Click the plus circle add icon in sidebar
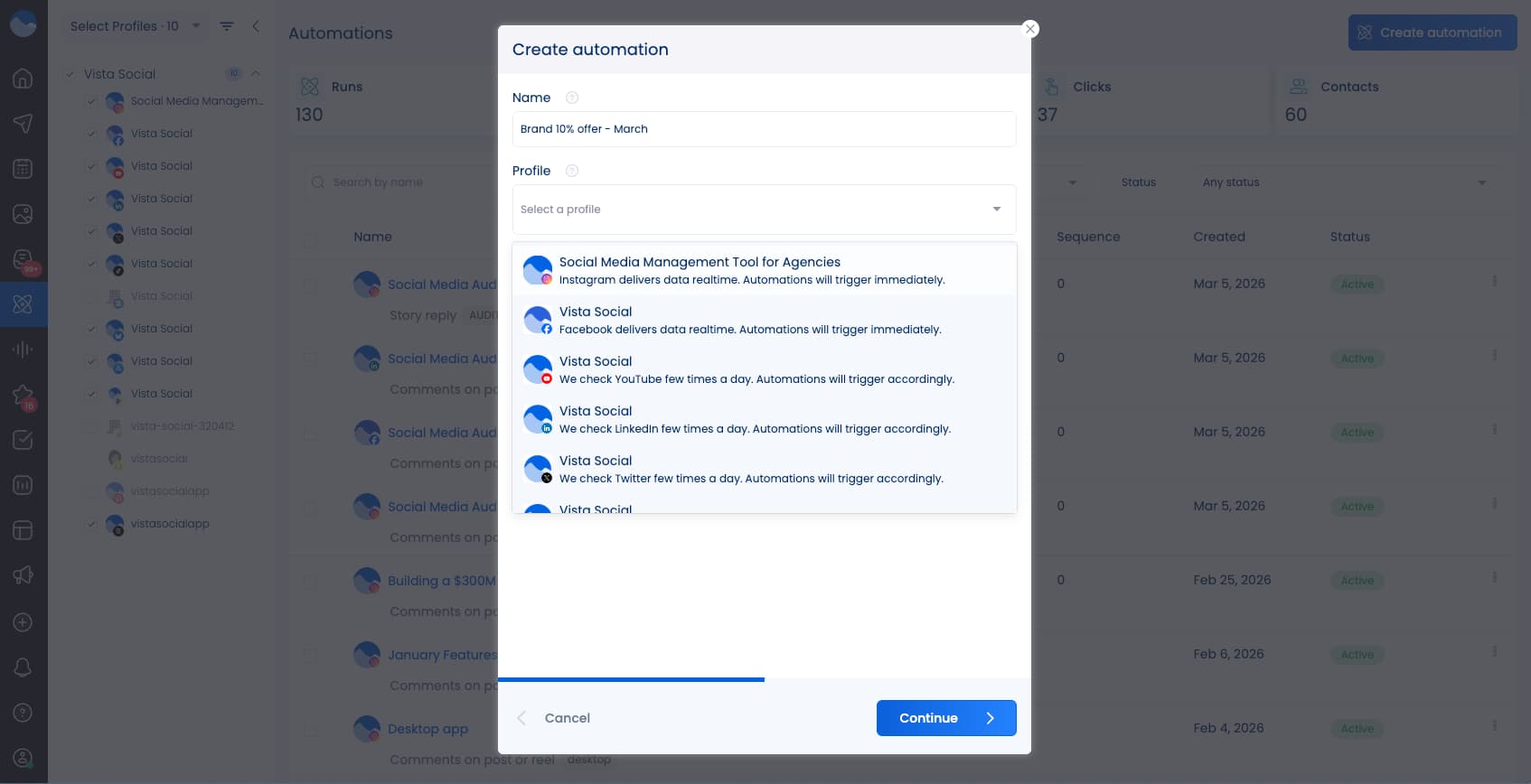The height and width of the screenshot is (784, 1531). point(23,622)
